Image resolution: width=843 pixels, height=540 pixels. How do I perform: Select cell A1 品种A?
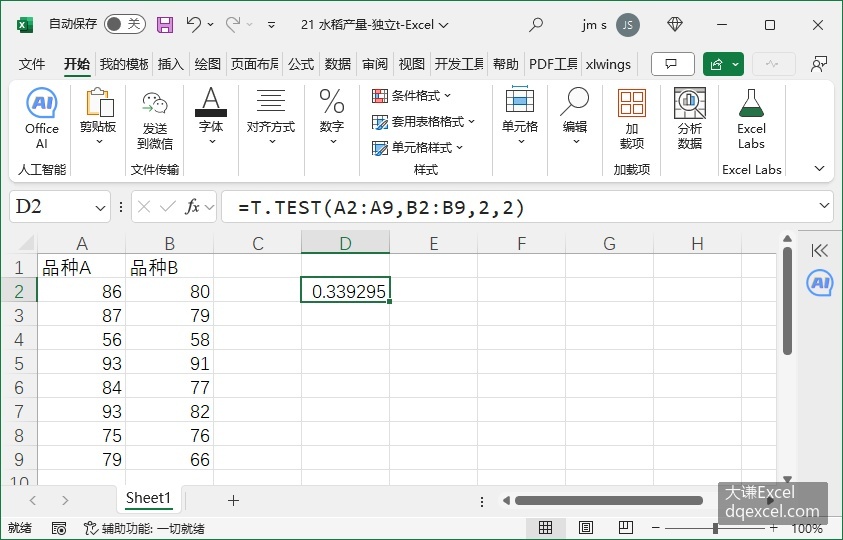click(81, 267)
